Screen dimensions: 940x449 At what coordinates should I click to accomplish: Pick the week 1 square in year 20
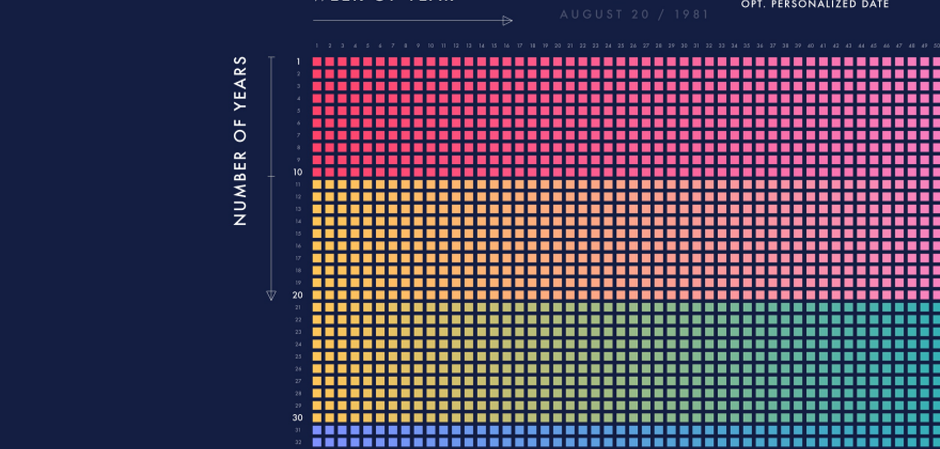tap(317, 295)
